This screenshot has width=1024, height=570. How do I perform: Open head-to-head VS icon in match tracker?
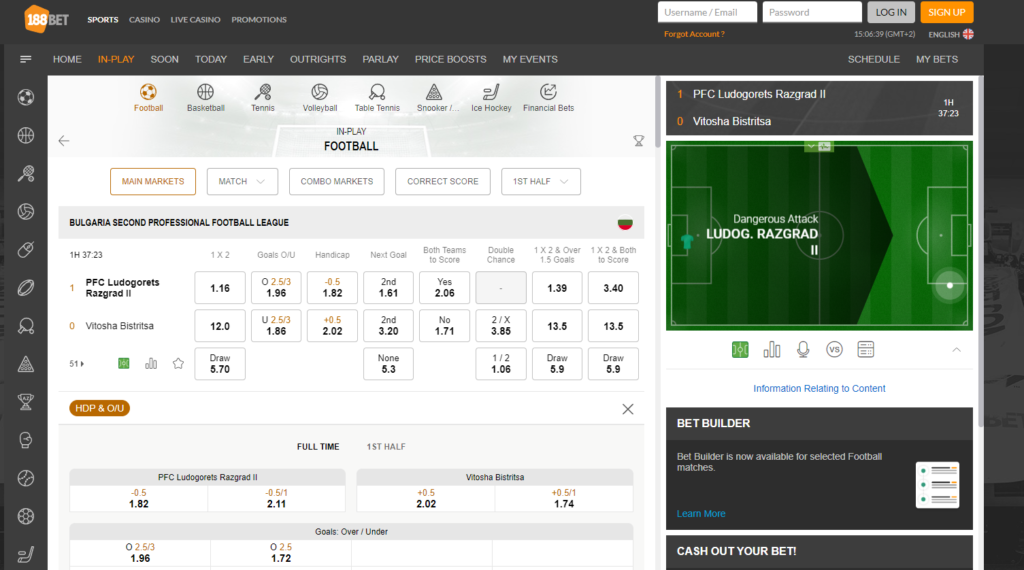click(834, 349)
